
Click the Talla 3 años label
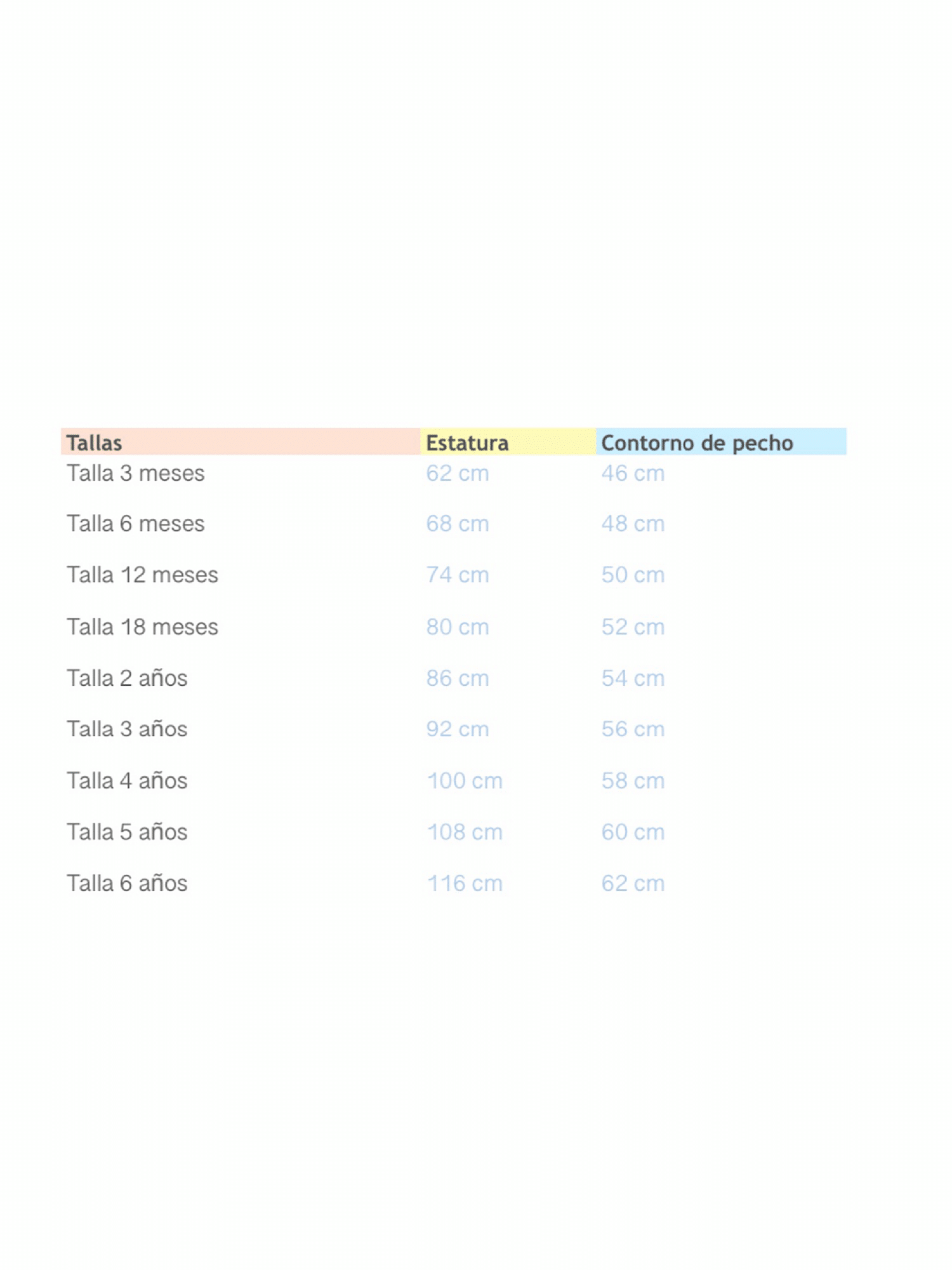(128, 730)
